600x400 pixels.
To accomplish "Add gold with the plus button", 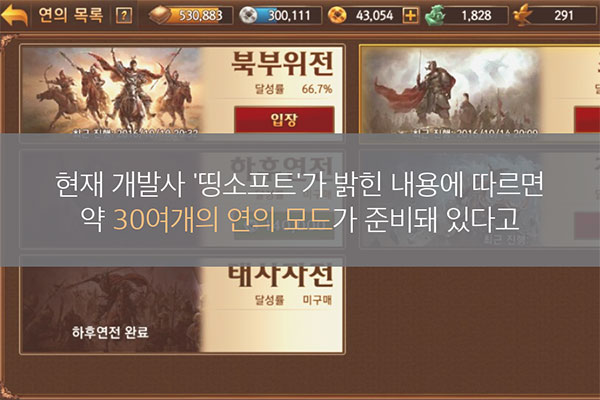I will pos(410,16).
